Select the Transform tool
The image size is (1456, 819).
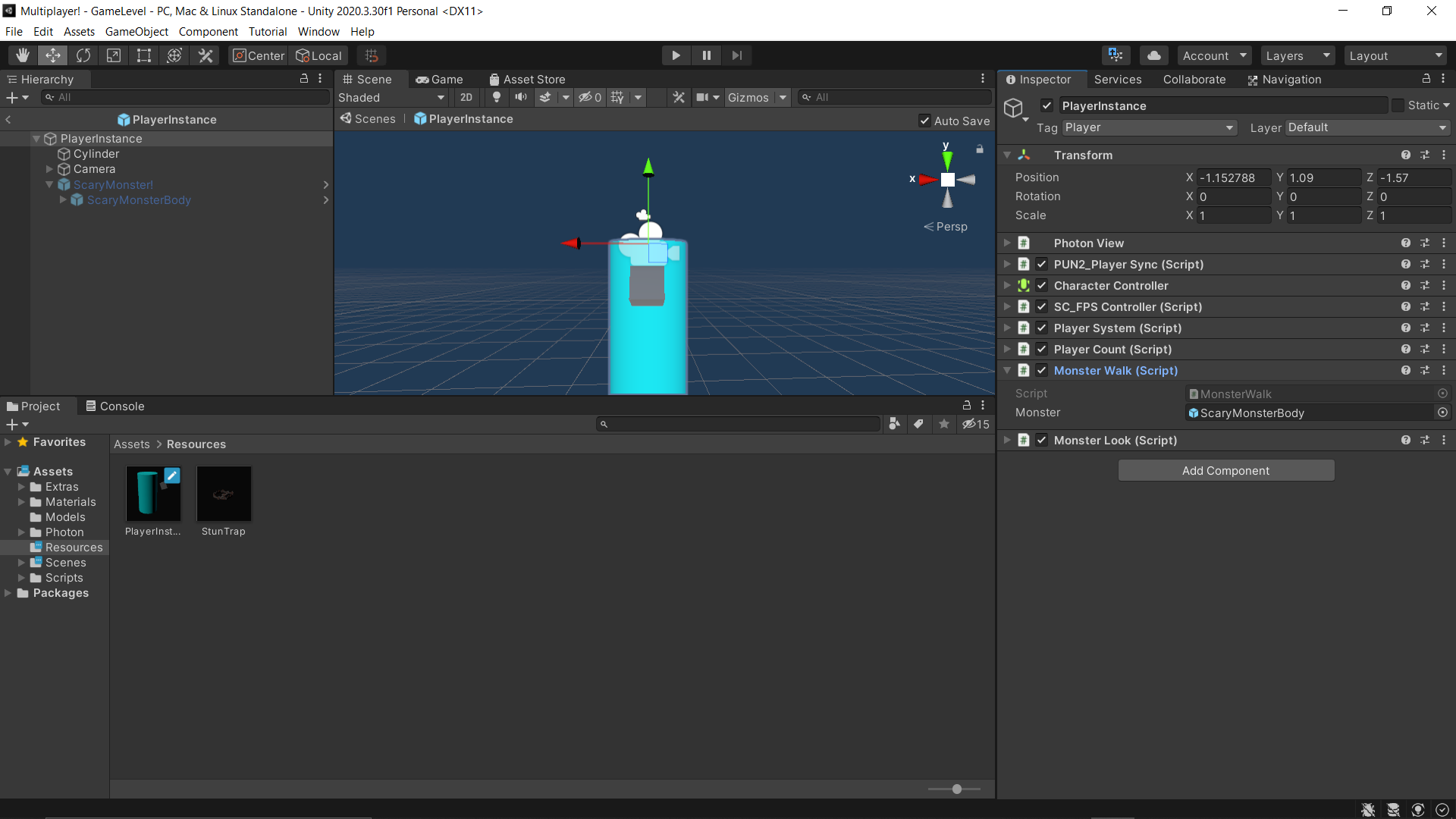174,55
